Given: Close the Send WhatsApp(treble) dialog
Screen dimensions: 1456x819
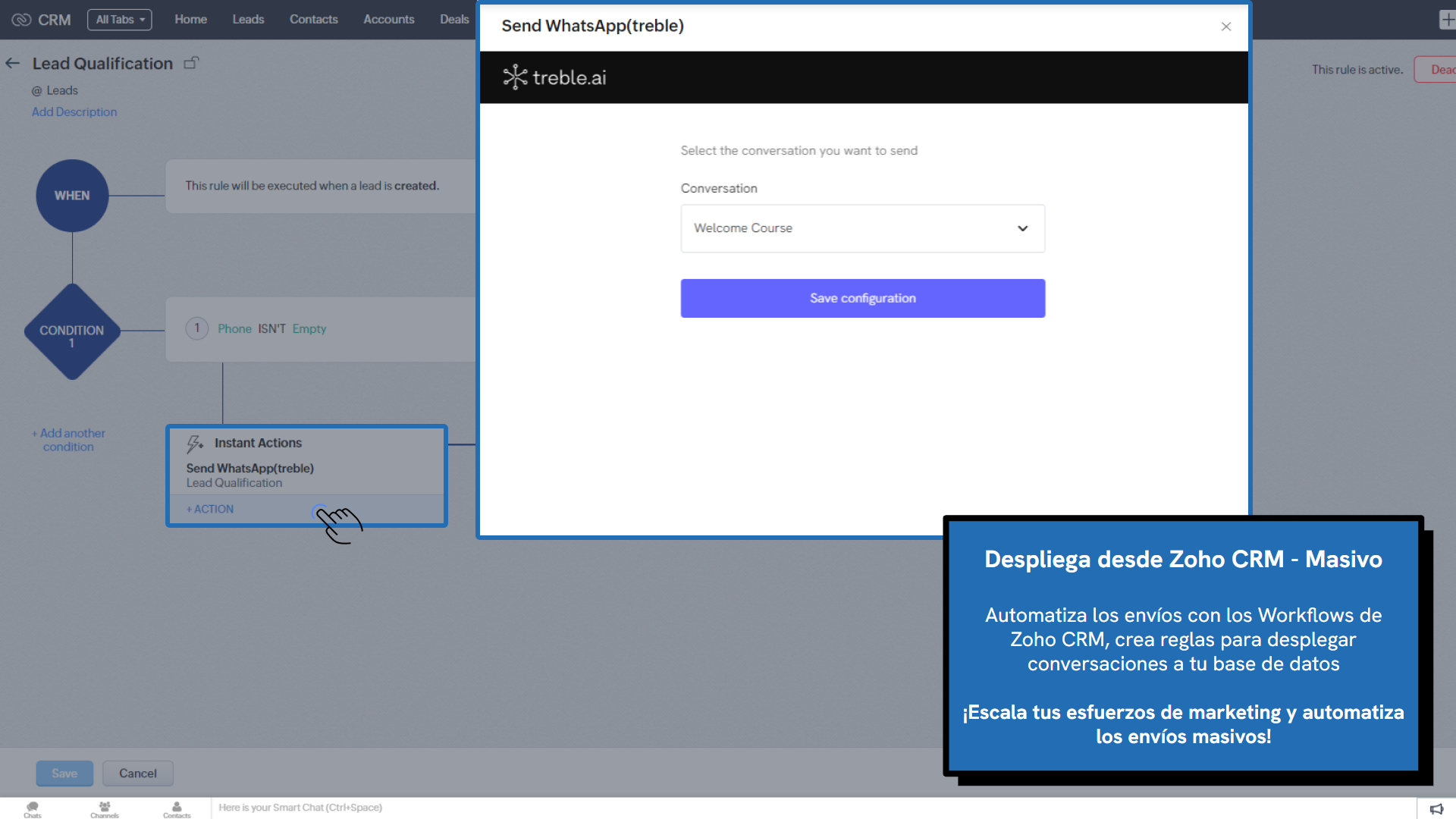Looking at the screenshot, I should point(1225,27).
